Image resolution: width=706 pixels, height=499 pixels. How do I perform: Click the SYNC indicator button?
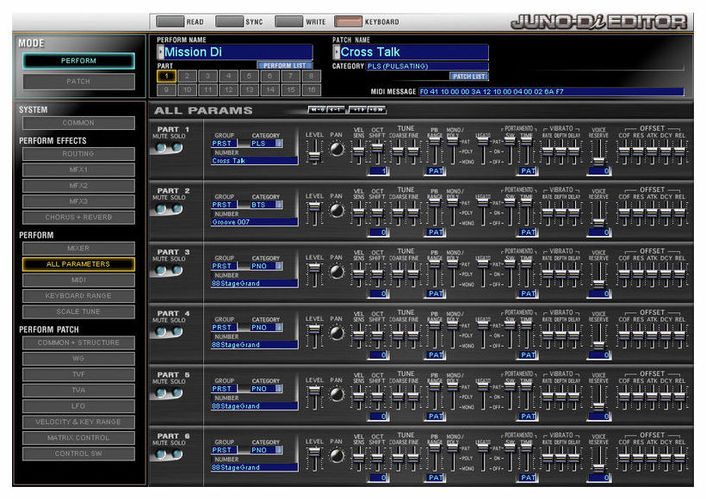pos(230,21)
